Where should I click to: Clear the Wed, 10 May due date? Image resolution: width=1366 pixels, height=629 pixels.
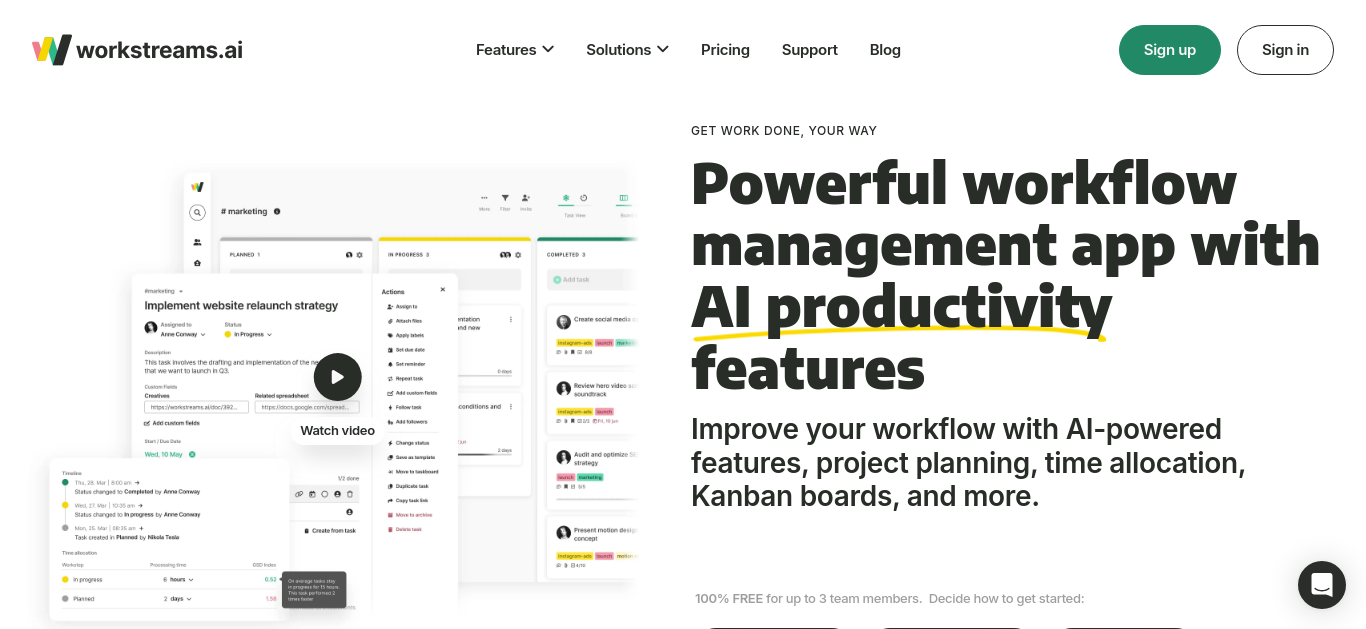coord(192,454)
